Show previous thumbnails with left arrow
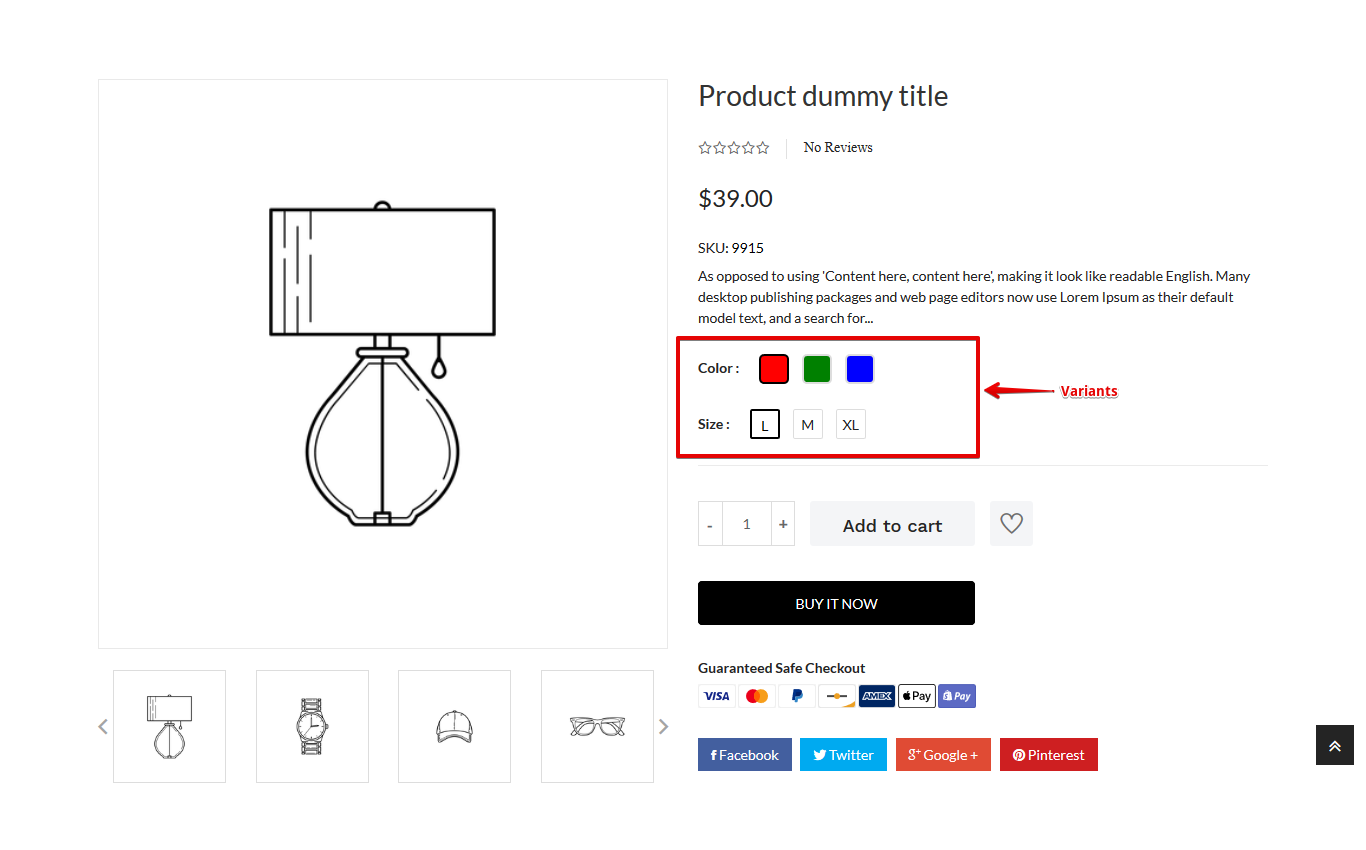This screenshot has height=850, width=1366. coord(103,727)
